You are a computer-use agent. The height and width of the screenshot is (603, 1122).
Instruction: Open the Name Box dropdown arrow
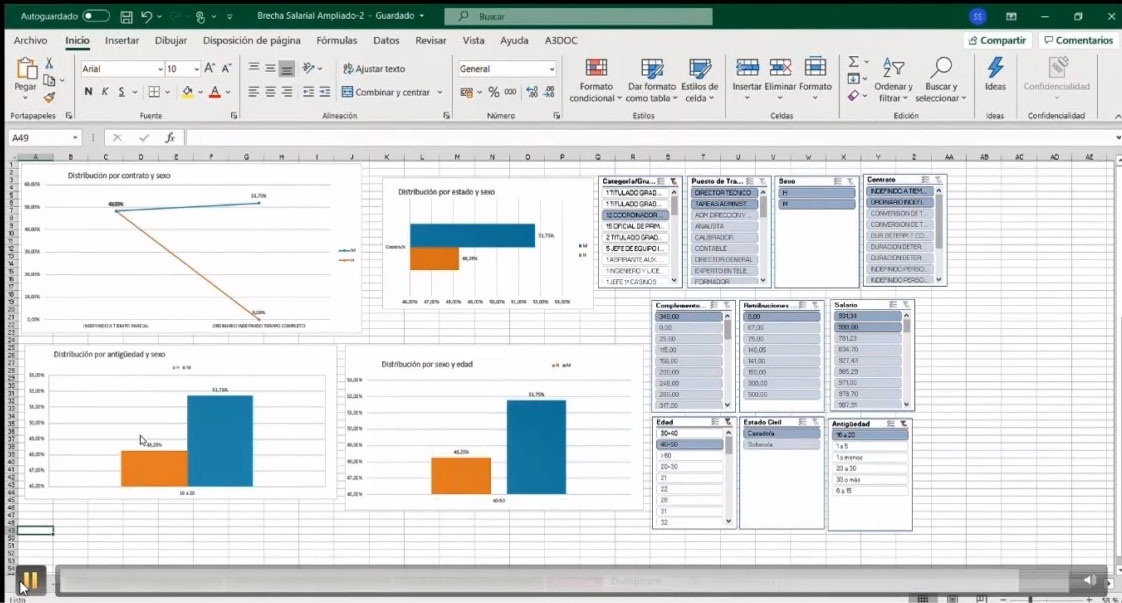pos(75,138)
